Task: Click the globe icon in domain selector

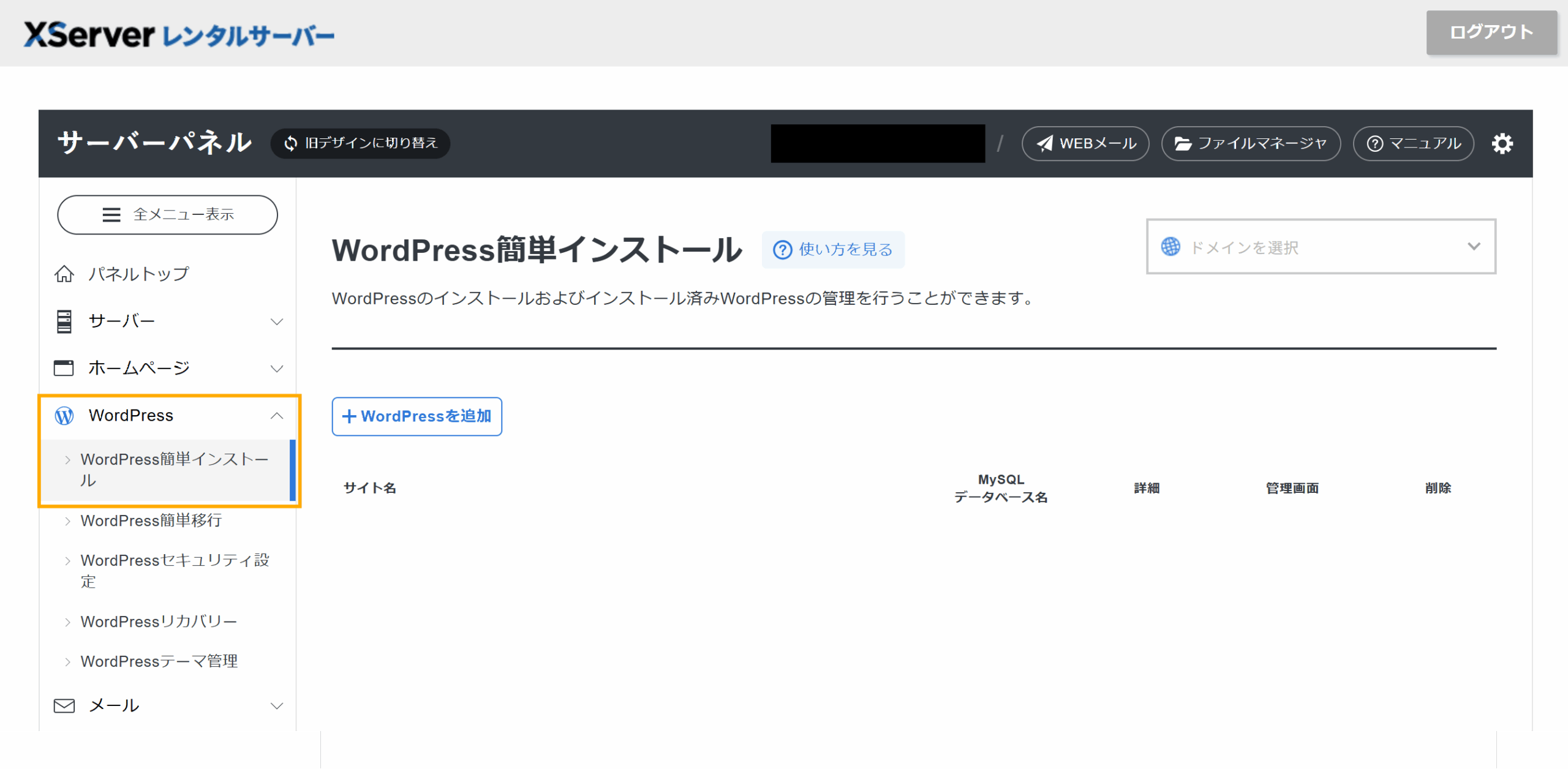Action: [1170, 247]
